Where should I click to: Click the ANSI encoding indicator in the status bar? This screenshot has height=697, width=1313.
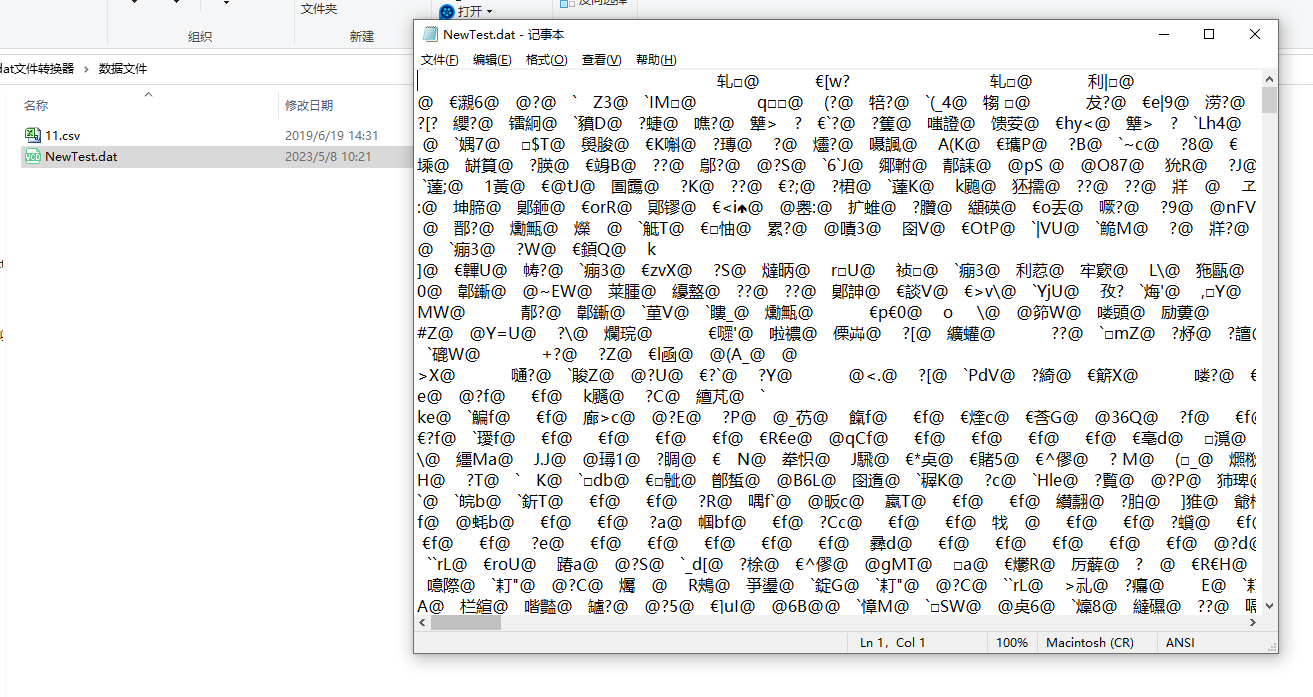pyautogui.click(x=1179, y=642)
